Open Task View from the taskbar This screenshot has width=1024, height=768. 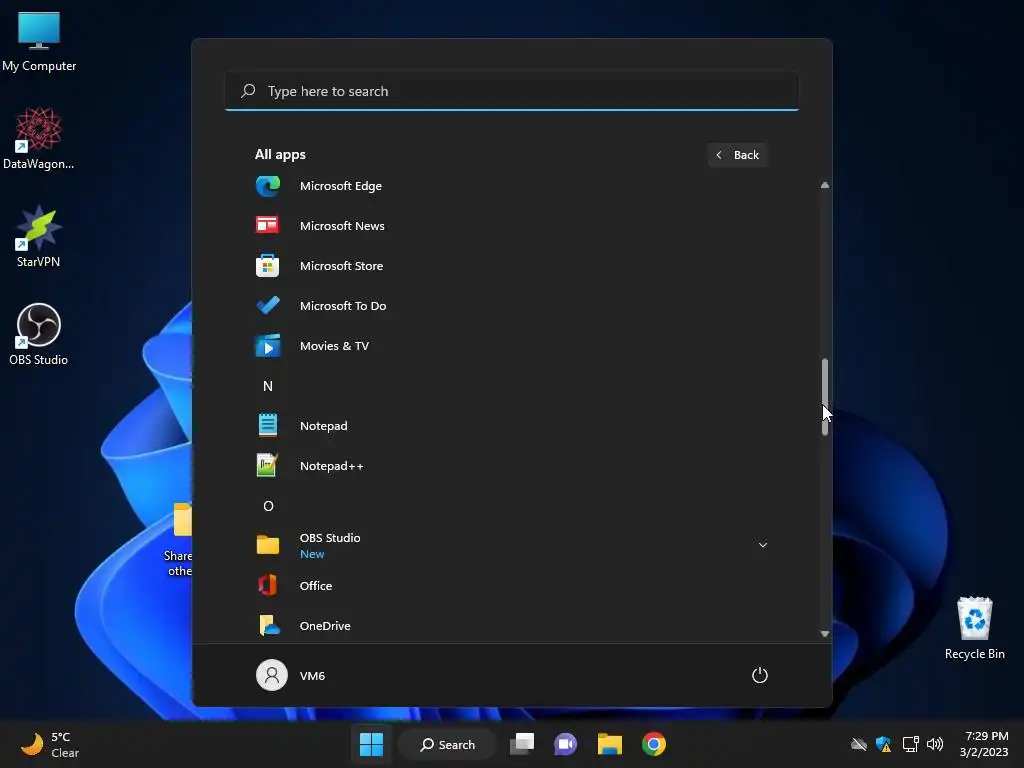click(522, 744)
